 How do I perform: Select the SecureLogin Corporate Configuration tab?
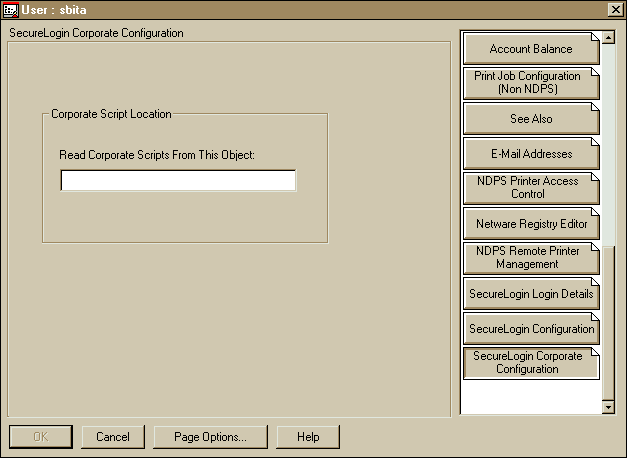(531, 363)
